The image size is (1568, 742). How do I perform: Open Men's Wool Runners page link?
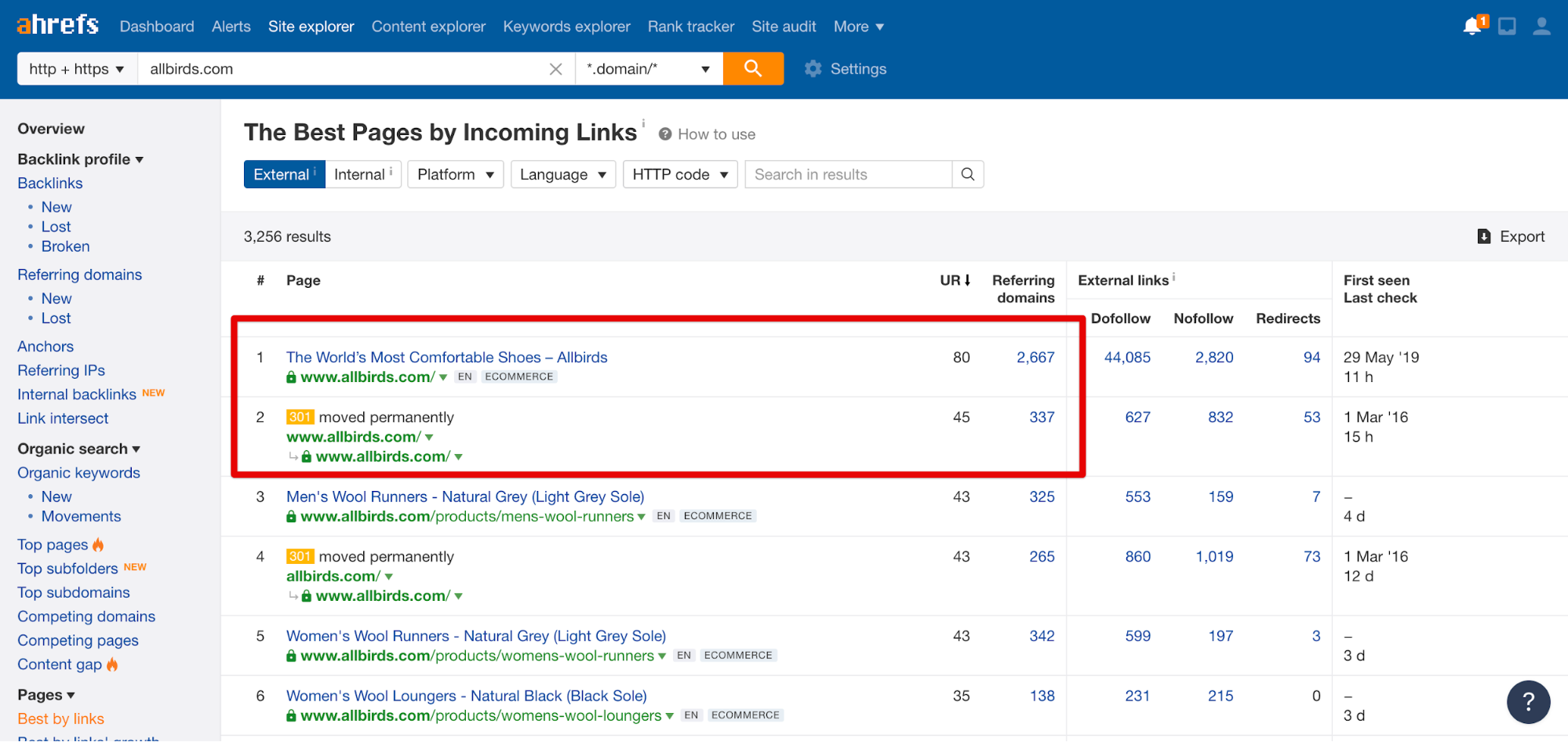pos(464,496)
